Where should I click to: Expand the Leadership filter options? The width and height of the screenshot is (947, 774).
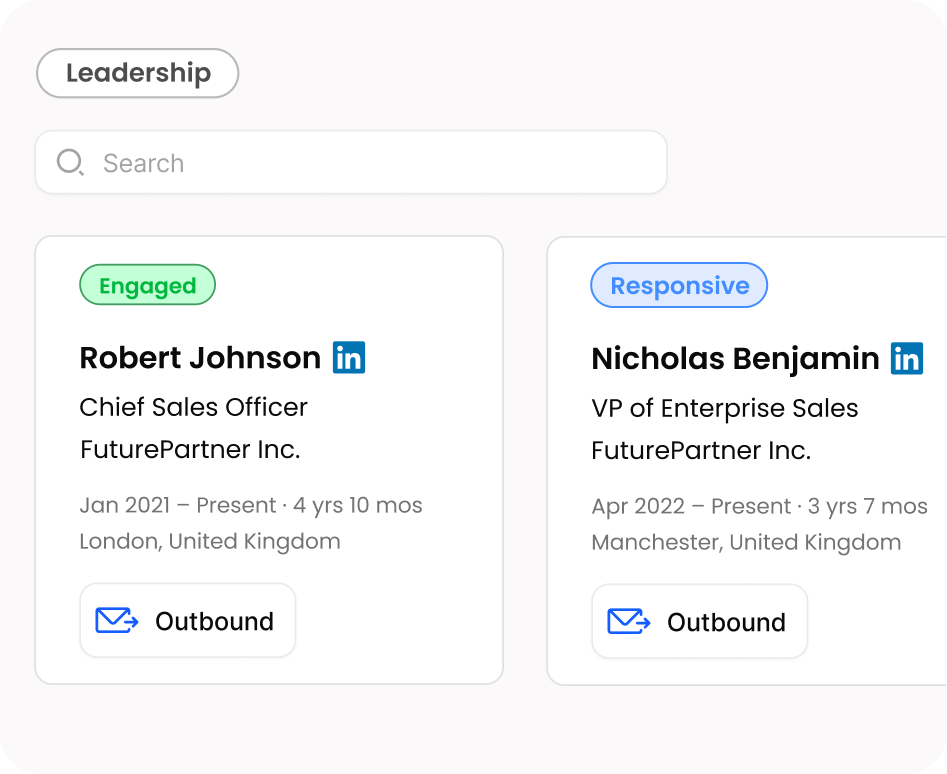pyautogui.click(x=137, y=73)
